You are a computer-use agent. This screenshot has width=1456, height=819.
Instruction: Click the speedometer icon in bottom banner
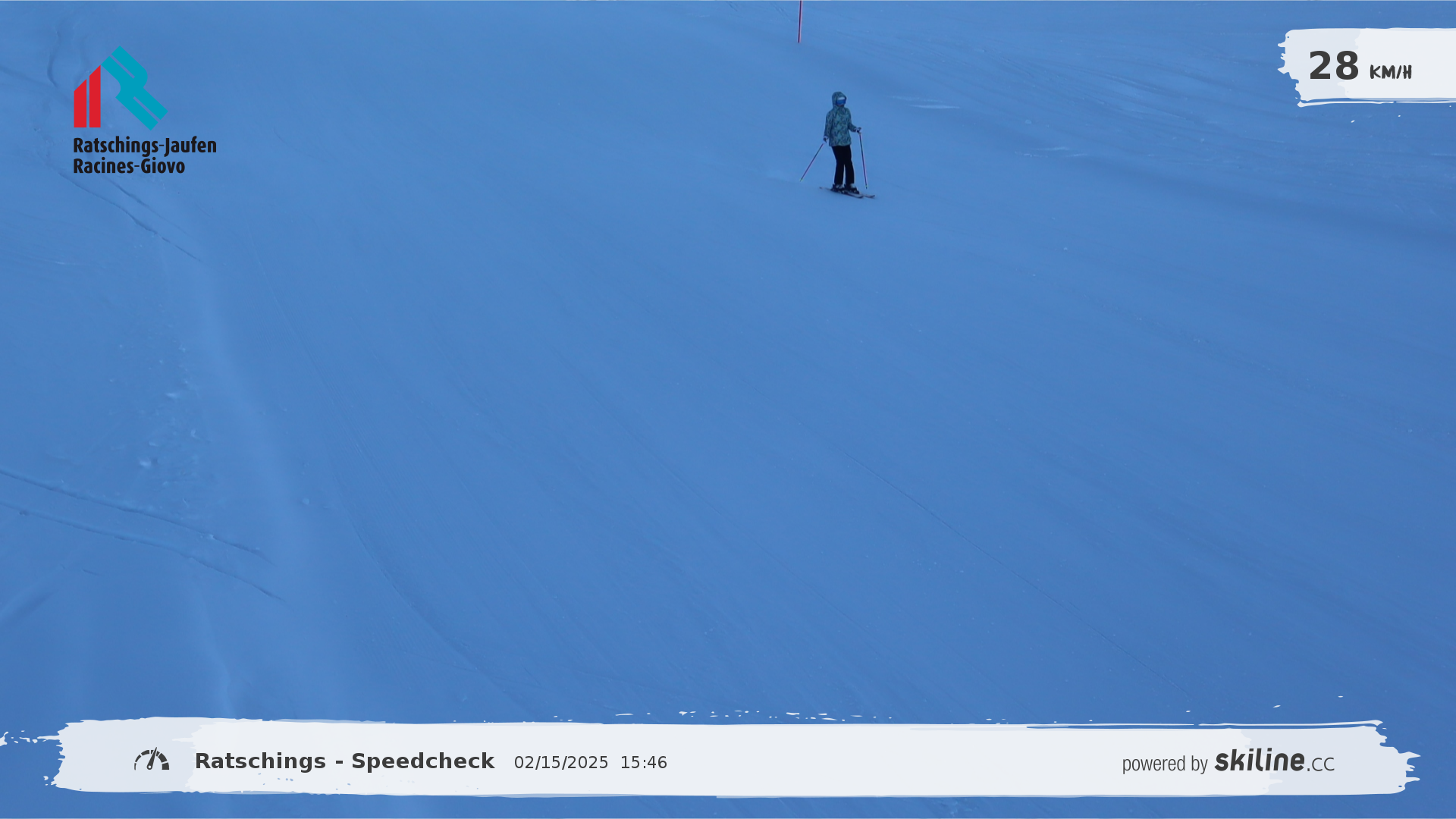[152, 760]
